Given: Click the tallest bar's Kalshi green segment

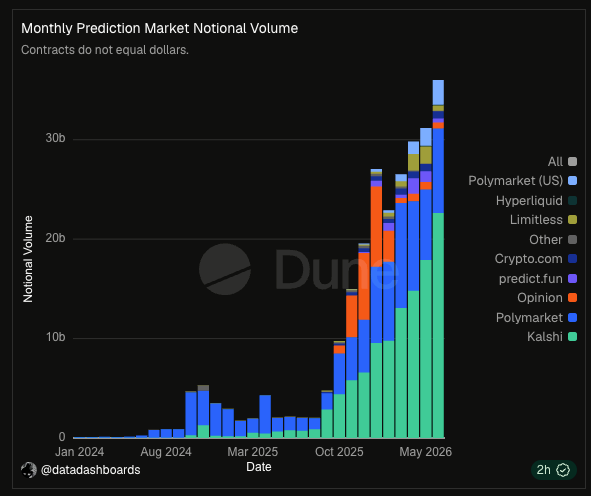Looking at the screenshot, I should [x=438, y=325].
